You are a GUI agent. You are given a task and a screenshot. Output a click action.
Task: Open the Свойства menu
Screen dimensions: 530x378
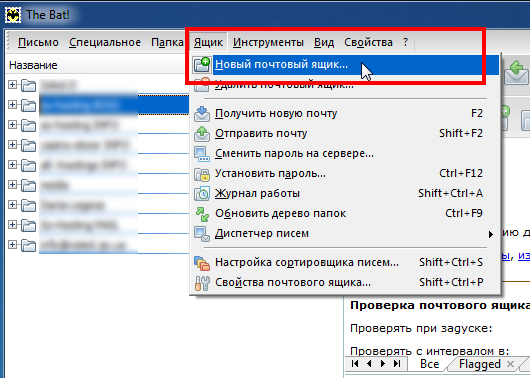[368, 42]
